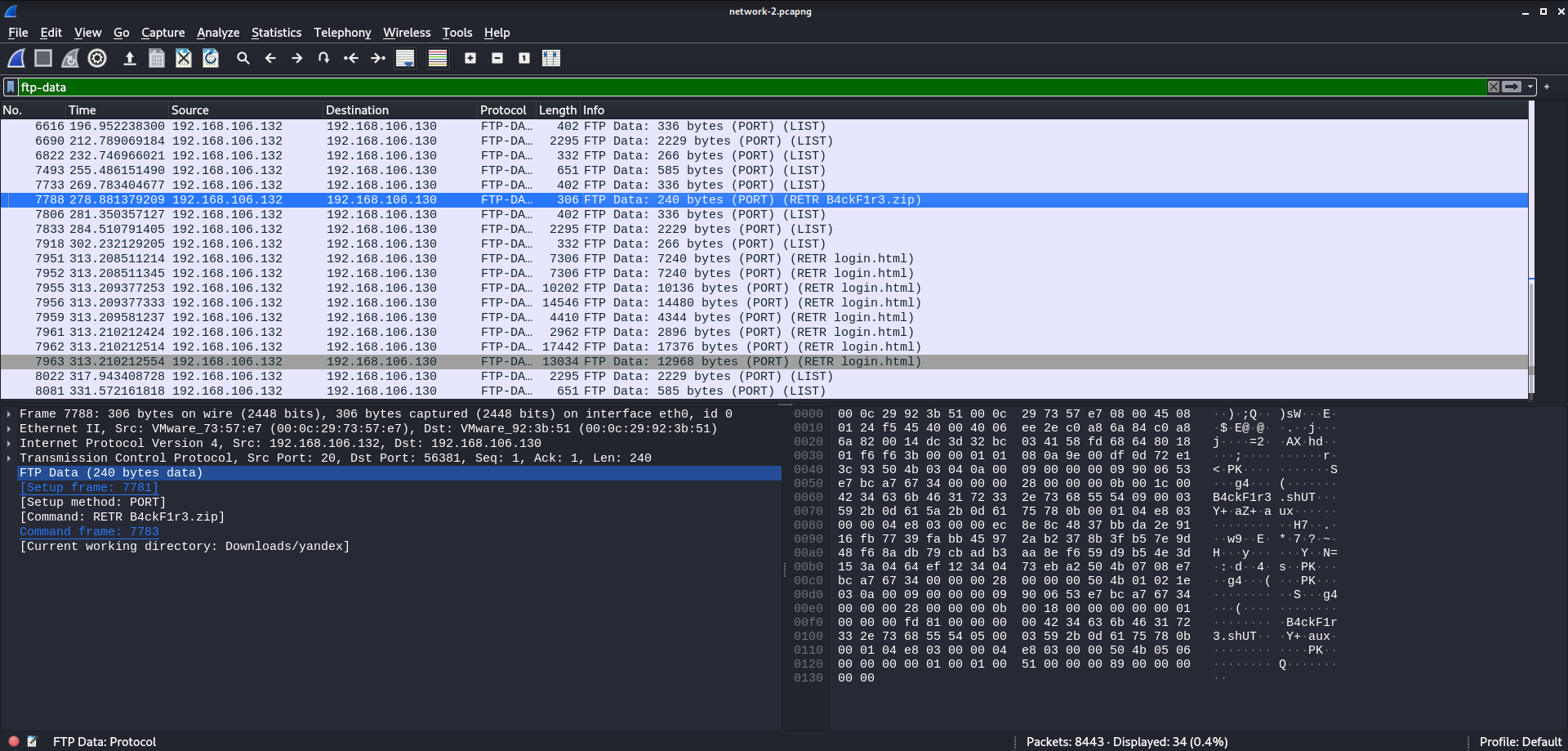Open the Help menu
The width and height of the screenshot is (1568, 751).
(x=497, y=33)
